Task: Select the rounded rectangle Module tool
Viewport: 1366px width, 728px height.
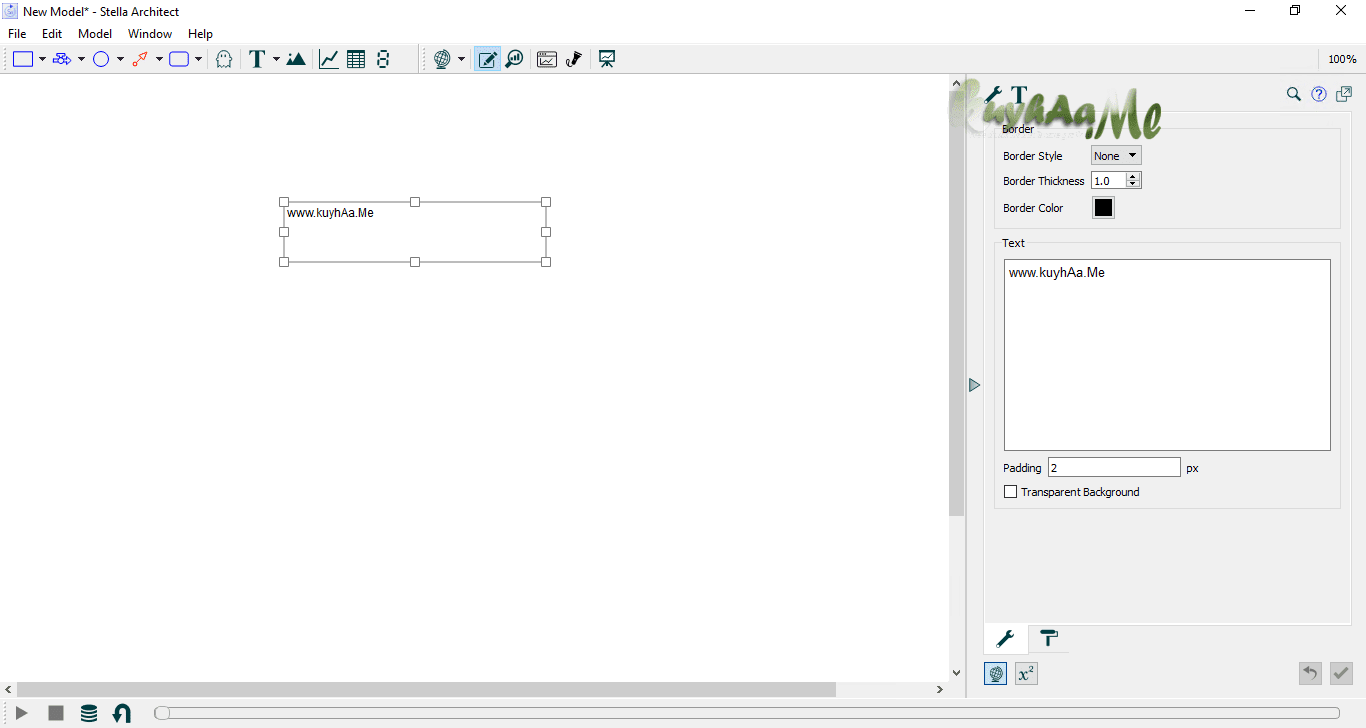Action: [x=179, y=60]
